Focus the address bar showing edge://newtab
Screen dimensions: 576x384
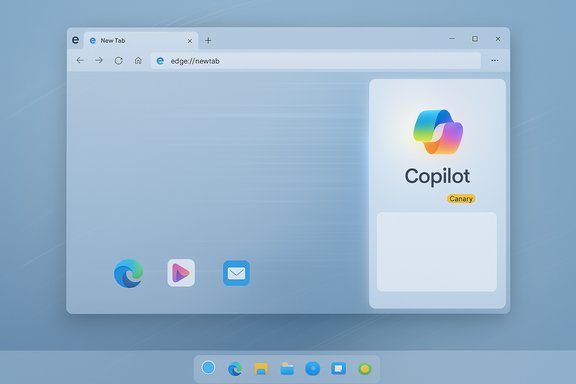316,61
